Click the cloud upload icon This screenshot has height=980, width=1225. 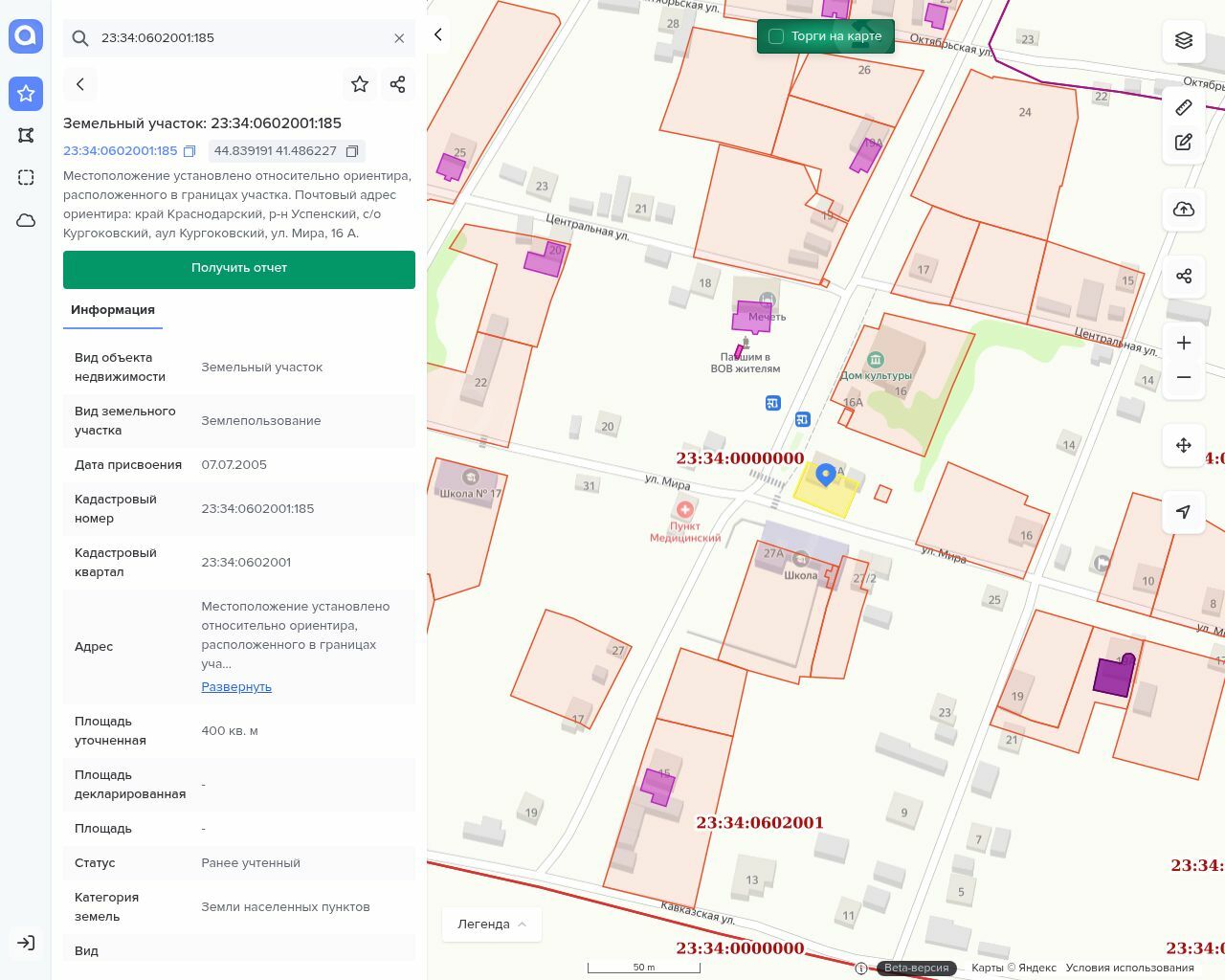point(1184,210)
